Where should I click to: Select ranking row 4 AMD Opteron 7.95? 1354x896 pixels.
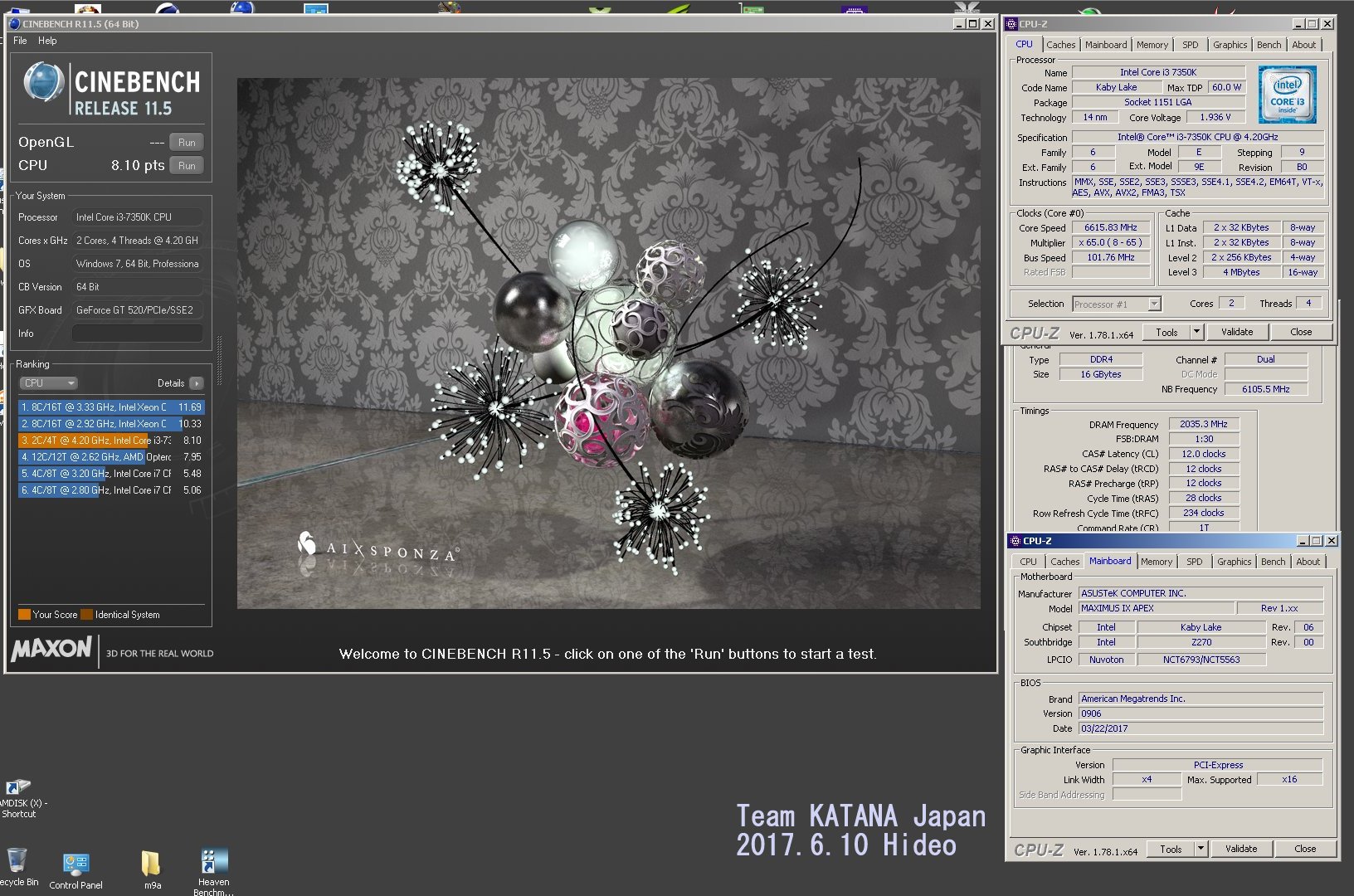[111, 457]
